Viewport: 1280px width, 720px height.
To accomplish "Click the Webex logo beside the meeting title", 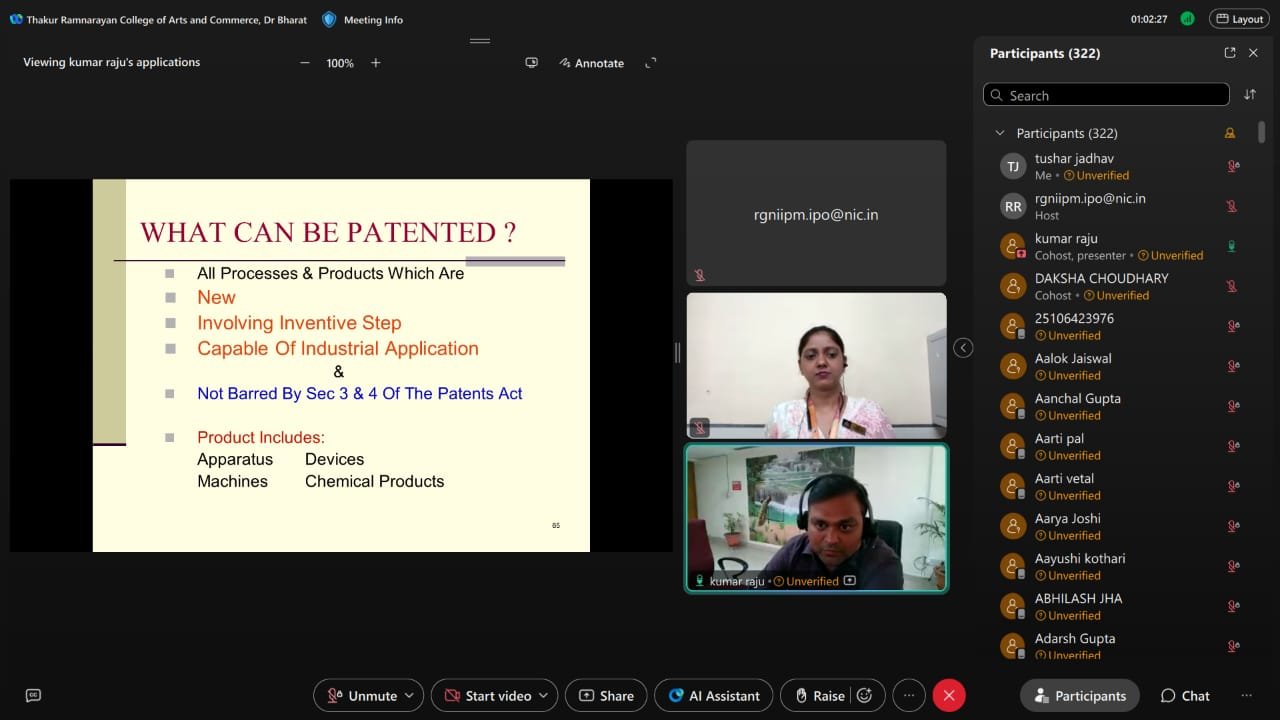I will pos(16,19).
